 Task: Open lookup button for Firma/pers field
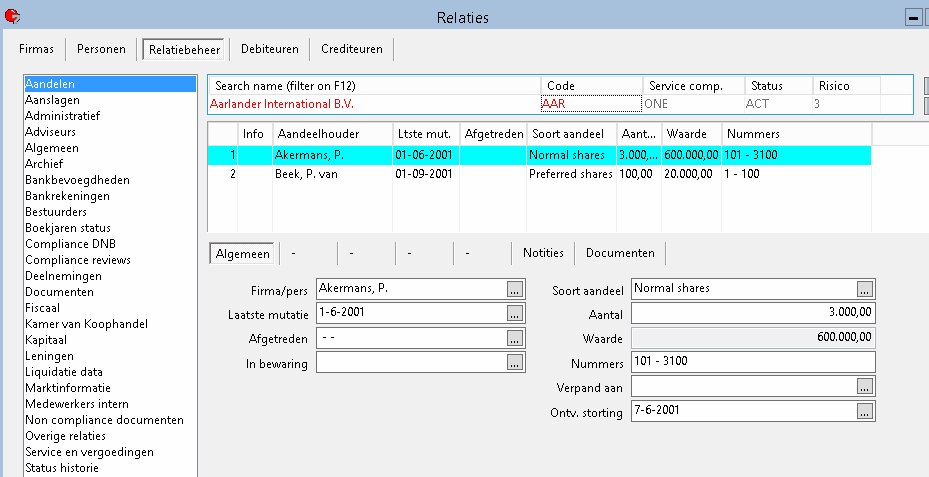[x=514, y=290]
